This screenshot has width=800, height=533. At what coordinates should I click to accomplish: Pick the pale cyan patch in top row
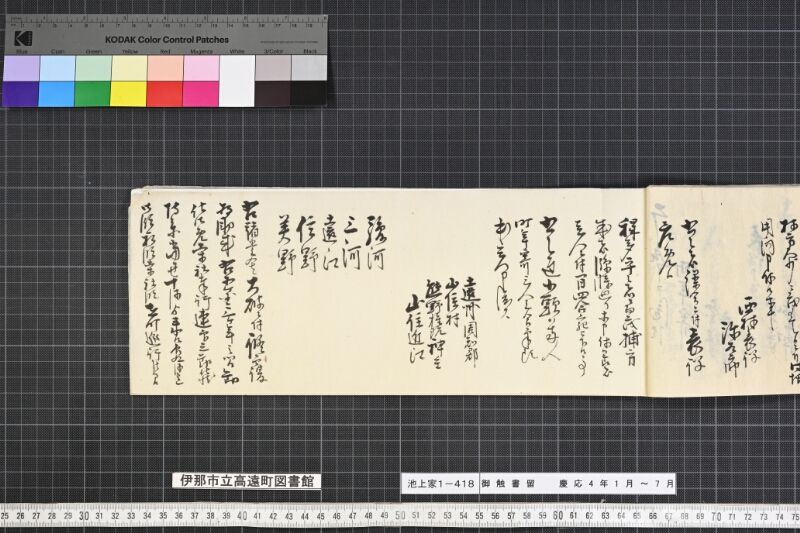(x=57, y=68)
